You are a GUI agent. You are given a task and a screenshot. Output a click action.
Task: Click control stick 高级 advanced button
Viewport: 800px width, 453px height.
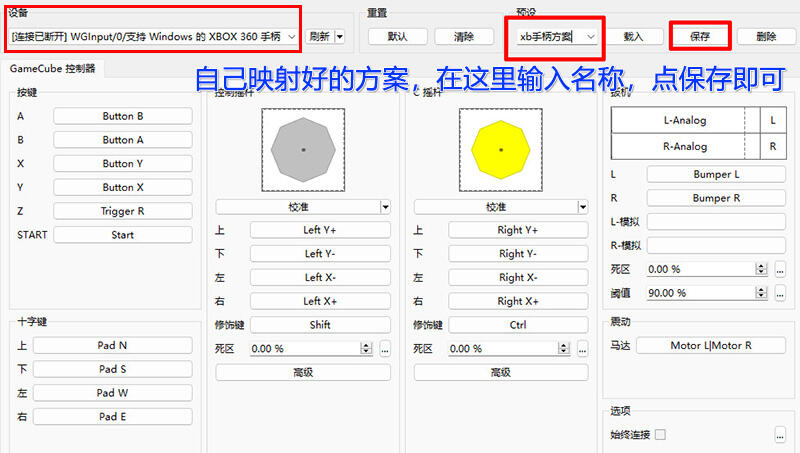303,372
